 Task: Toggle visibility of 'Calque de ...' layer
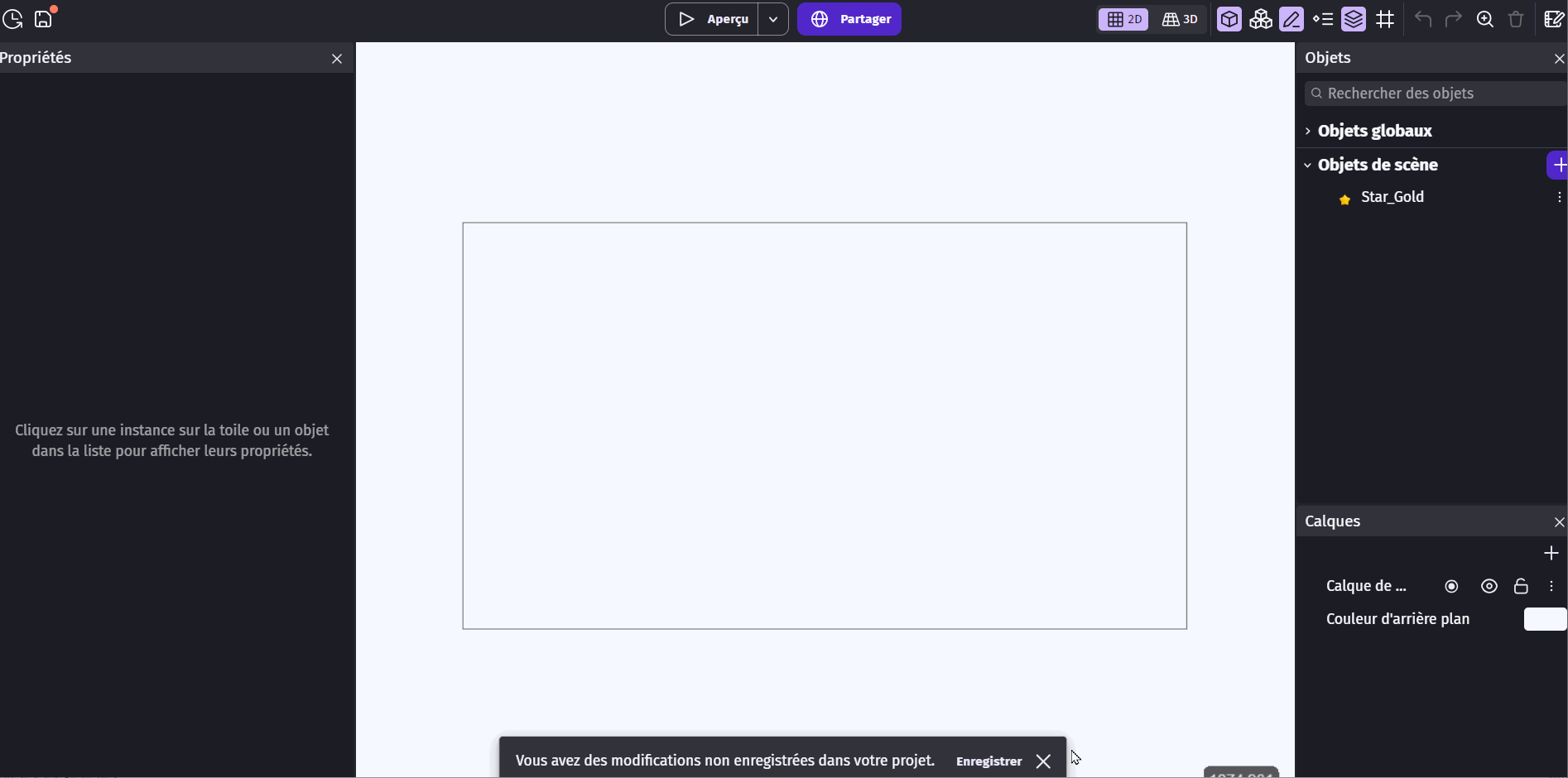[x=1489, y=586]
